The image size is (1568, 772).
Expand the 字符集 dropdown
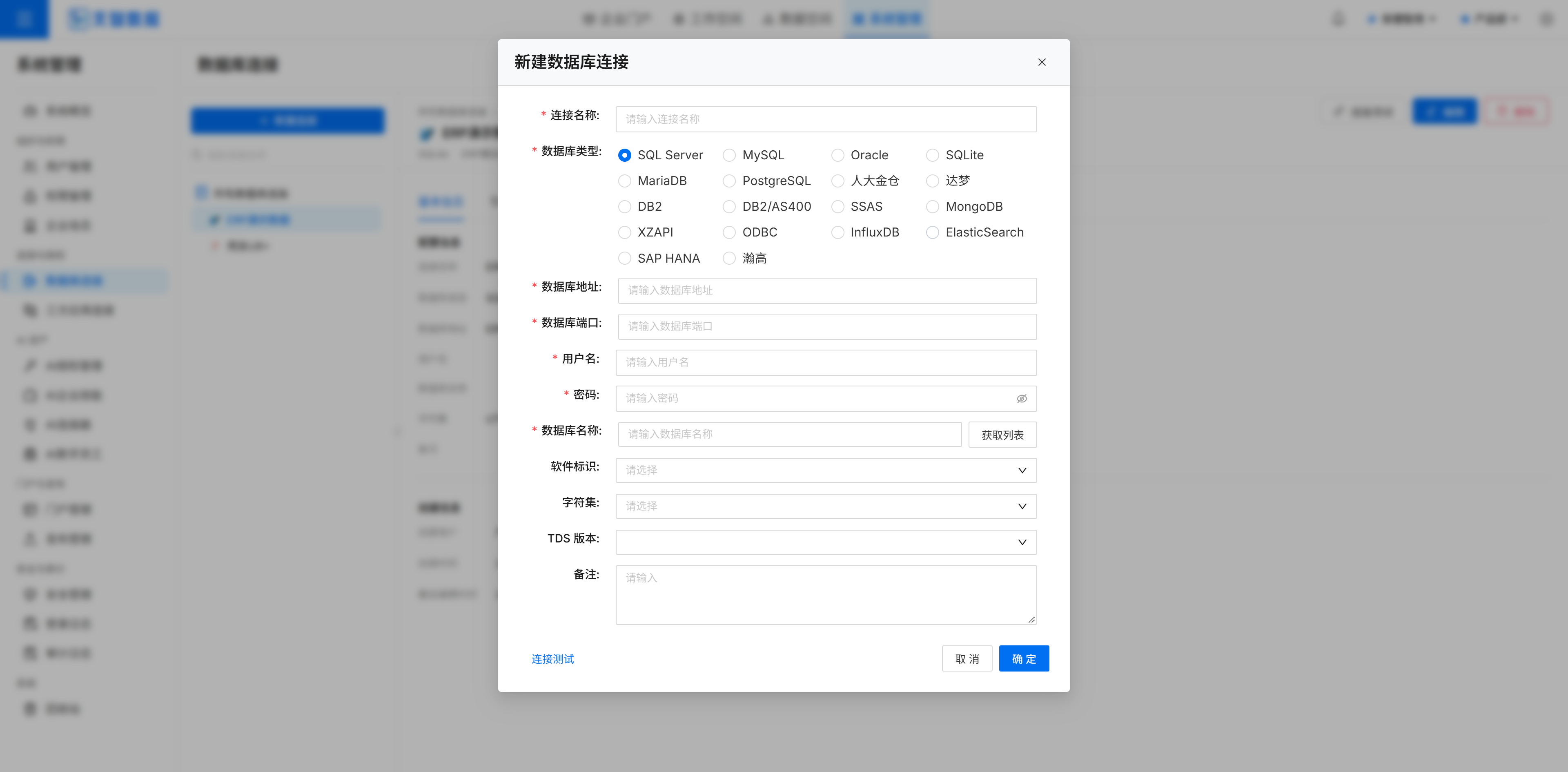point(826,506)
